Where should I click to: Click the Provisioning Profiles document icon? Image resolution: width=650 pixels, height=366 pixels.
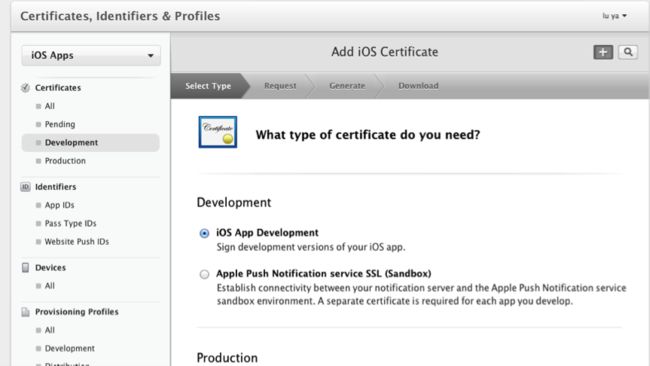tap(25, 312)
